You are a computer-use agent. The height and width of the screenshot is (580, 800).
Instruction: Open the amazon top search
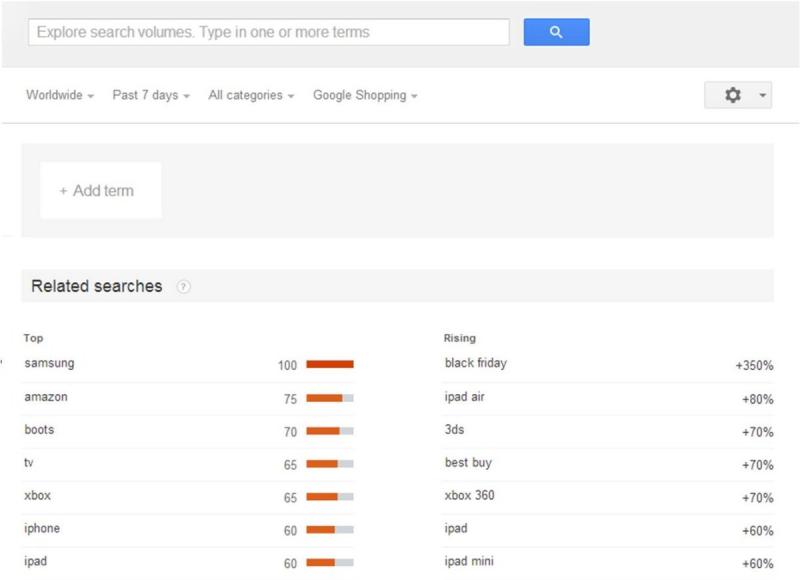coord(46,397)
